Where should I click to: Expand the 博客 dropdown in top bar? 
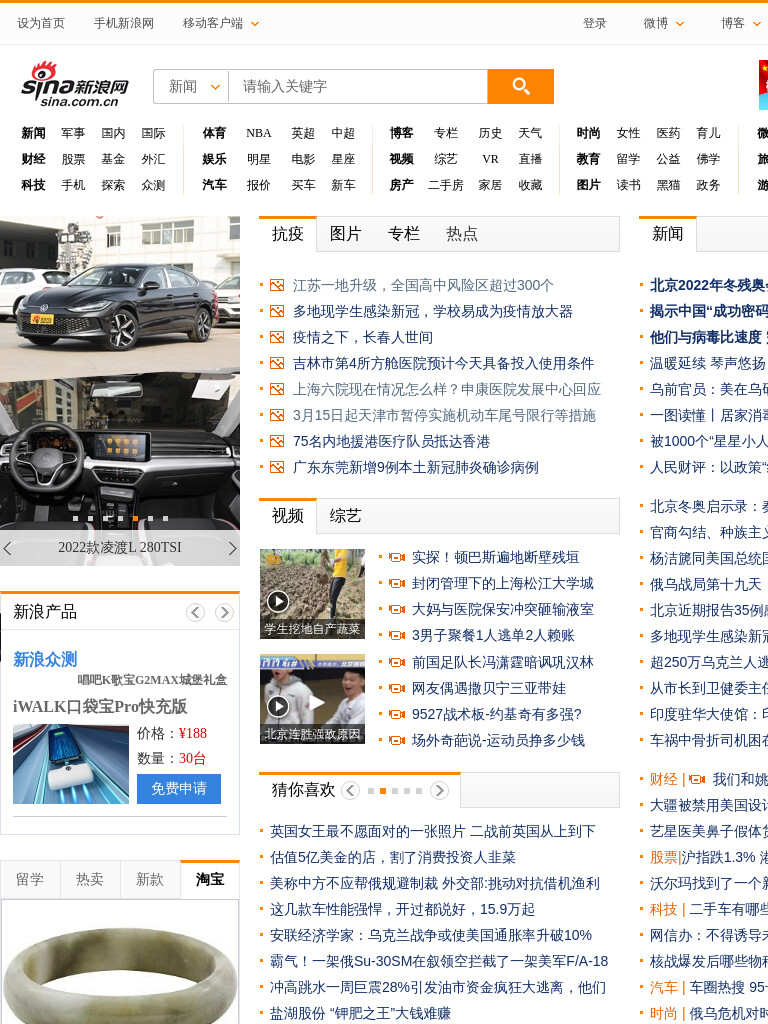click(757, 24)
